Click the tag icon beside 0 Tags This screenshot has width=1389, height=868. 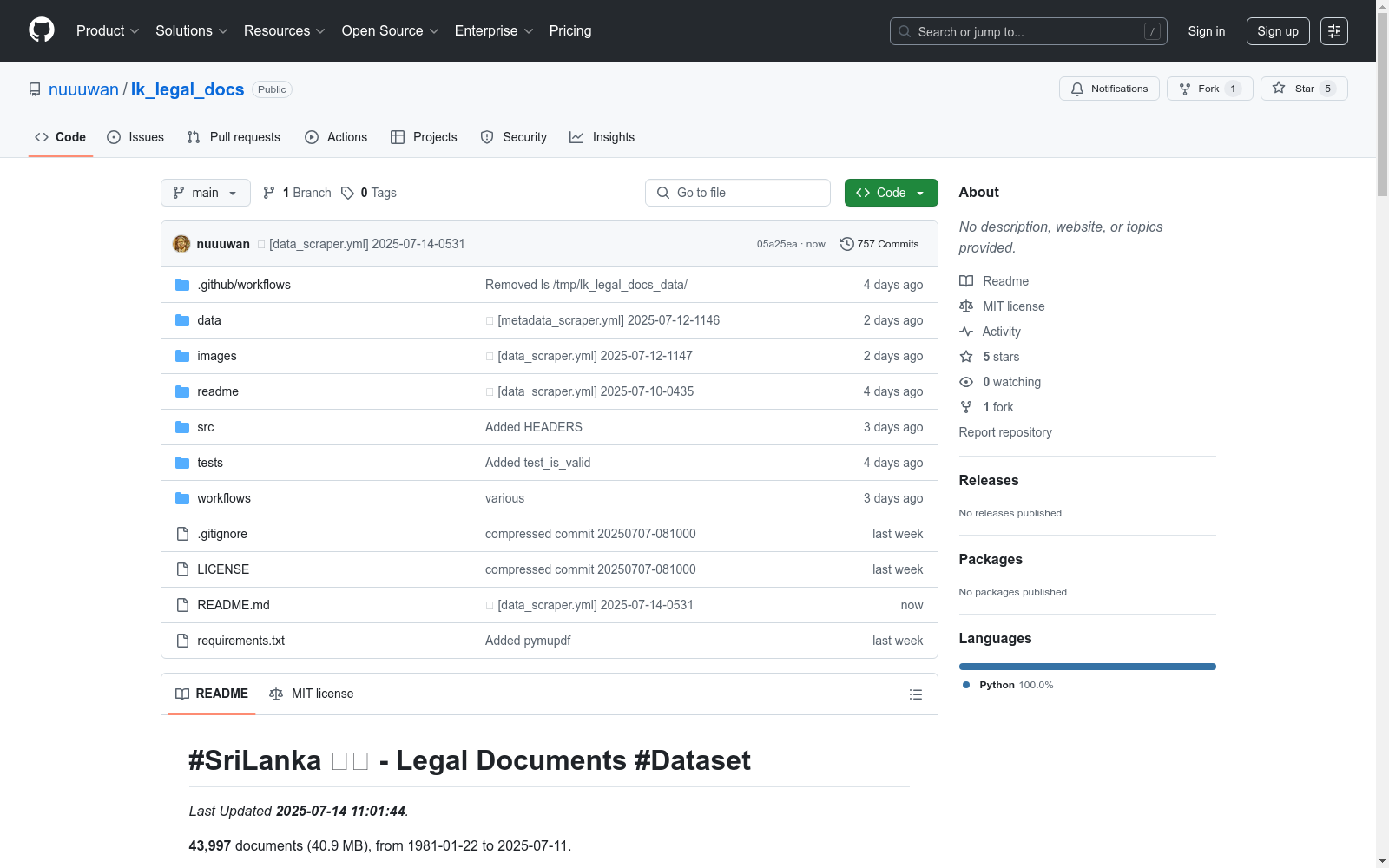click(347, 193)
